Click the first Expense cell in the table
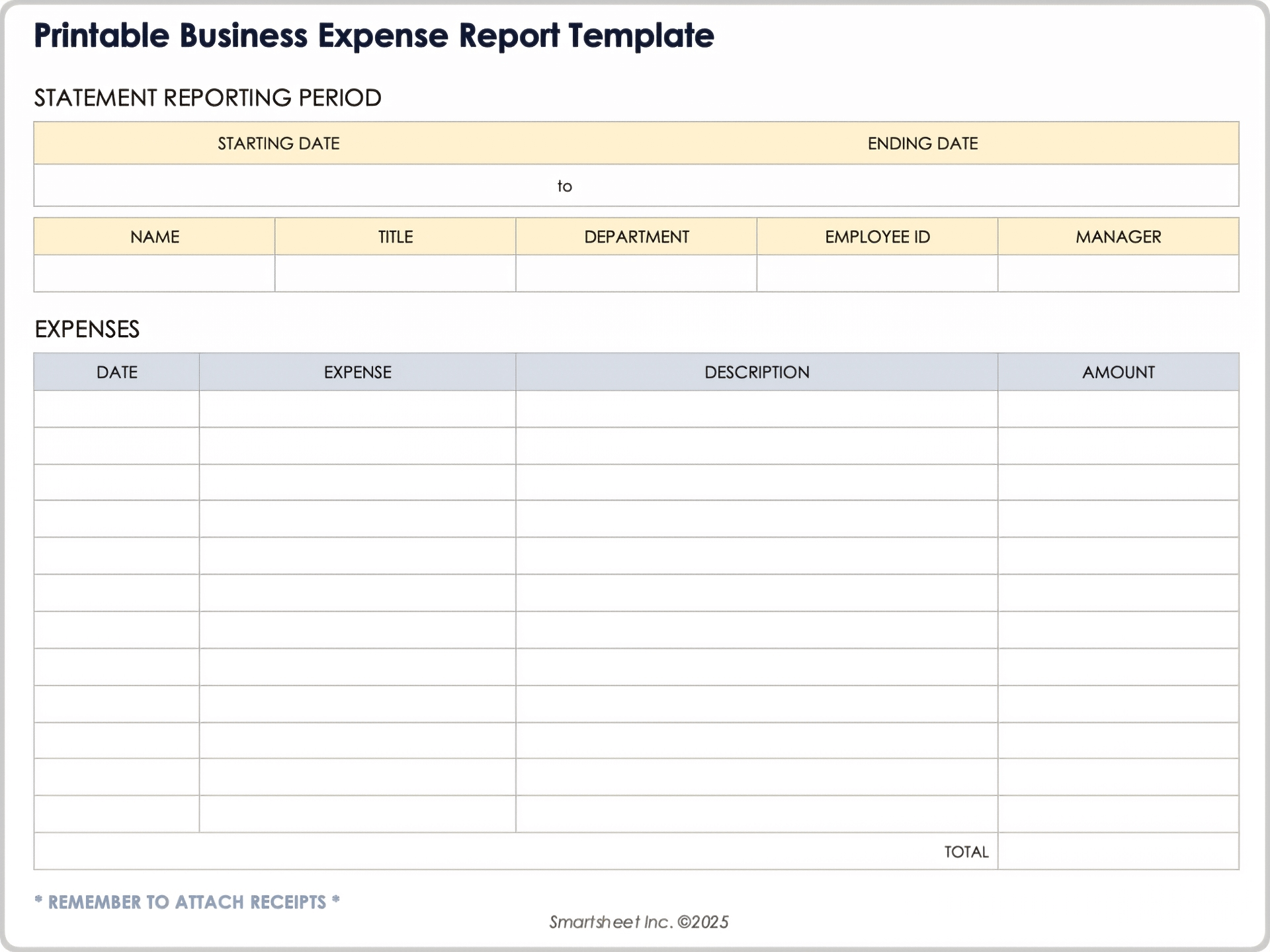The image size is (1270, 952). point(357,410)
